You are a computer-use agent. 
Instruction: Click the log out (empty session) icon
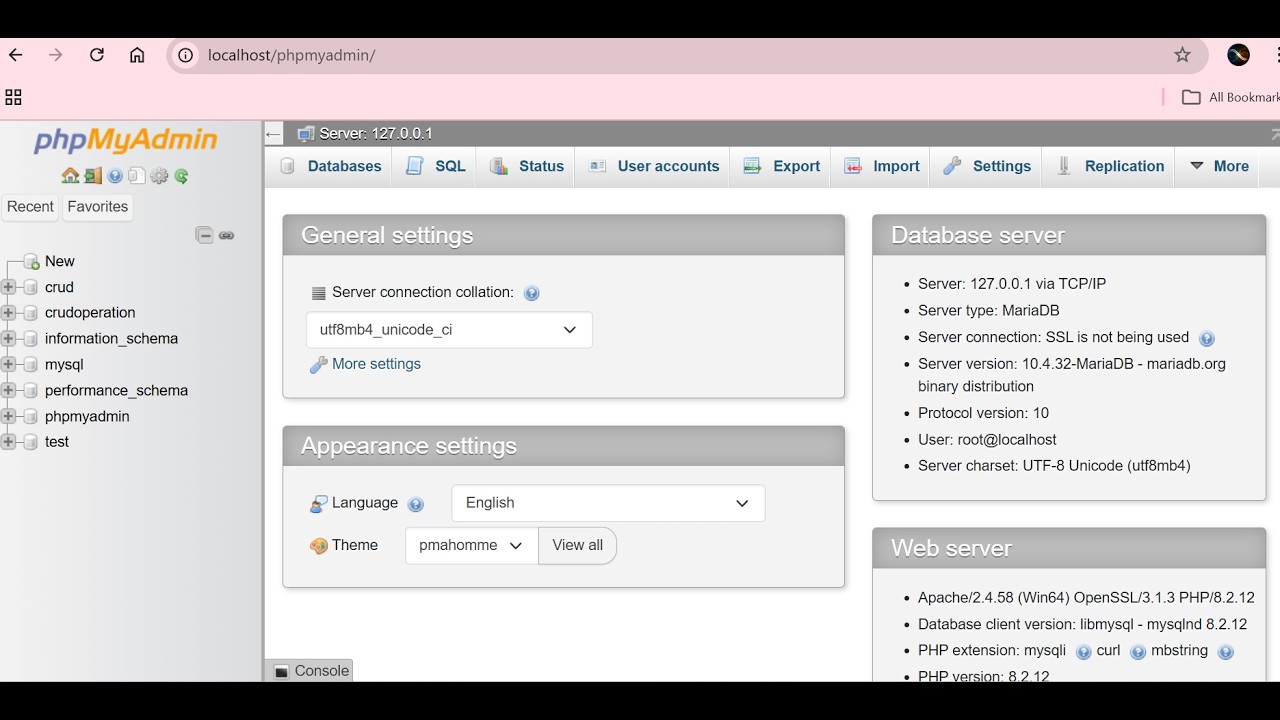pos(93,176)
